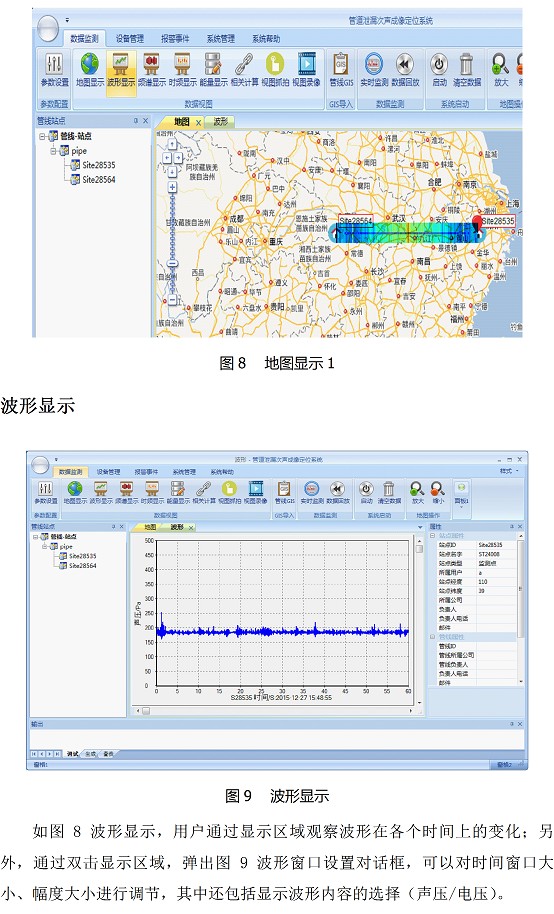The width and height of the screenshot is (554, 914).
Task: Collapse pipe node in lower window tree
Action: [x=44, y=547]
